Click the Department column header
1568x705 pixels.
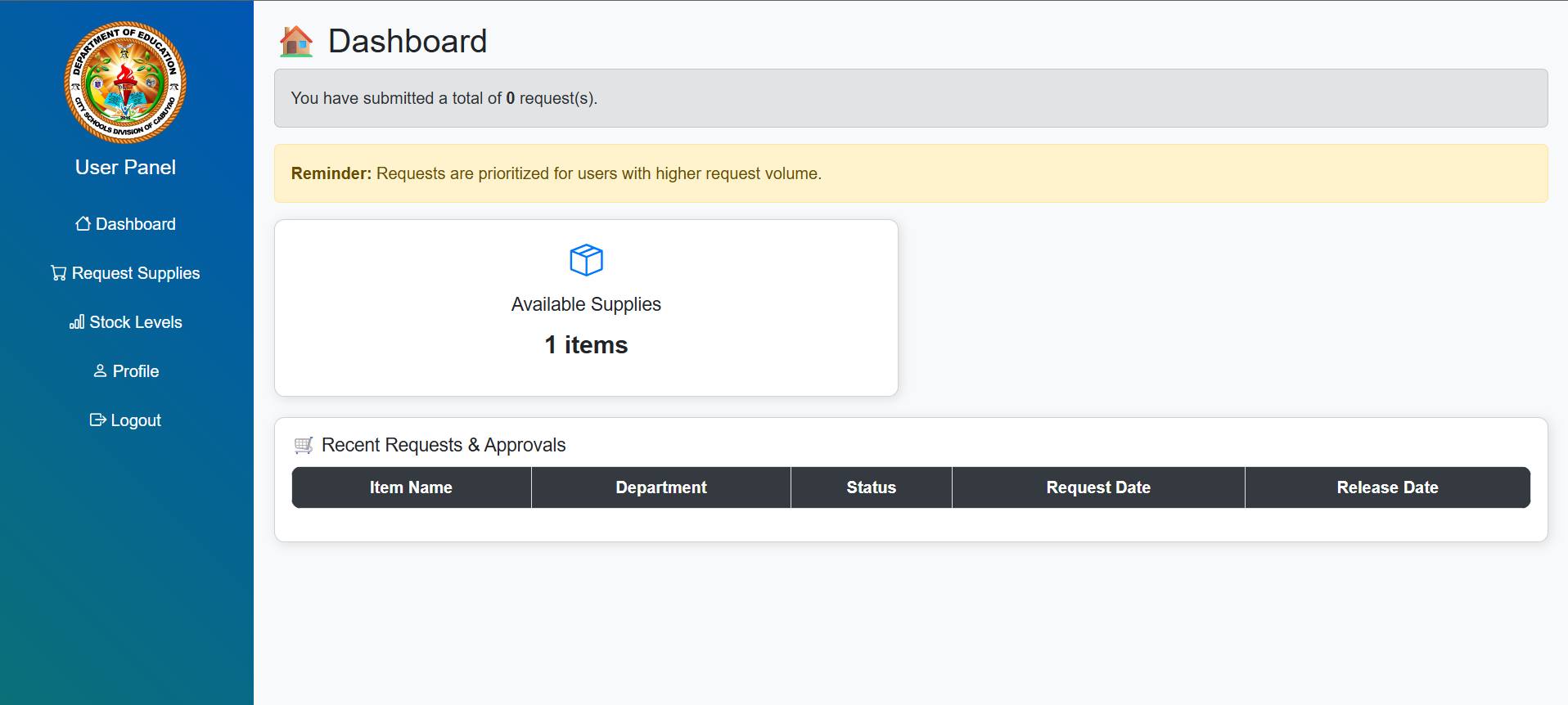coord(661,487)
